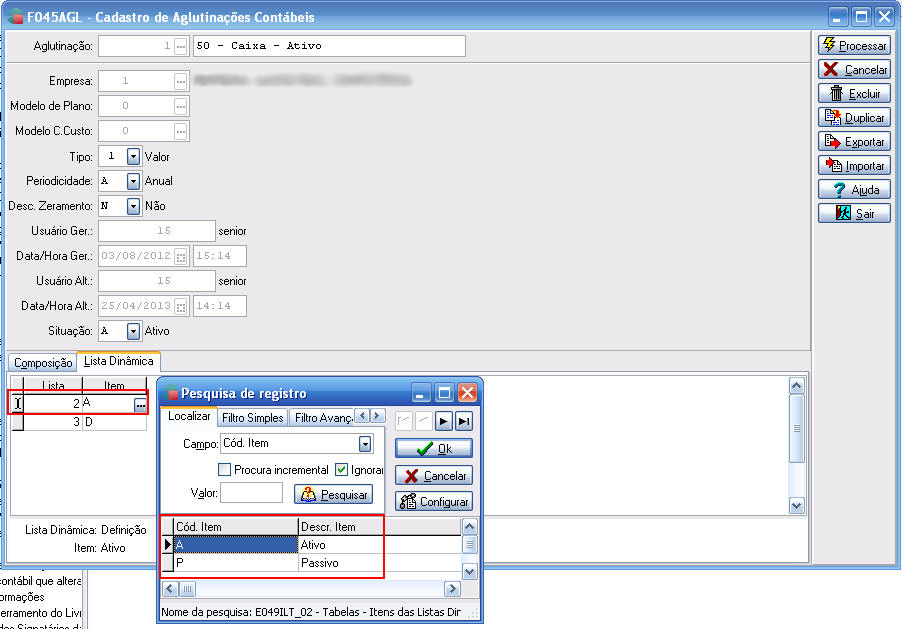The width and height of the screenshot is (902, 629).
Task: Click the Sair exit button
Action: click(854, 214)
